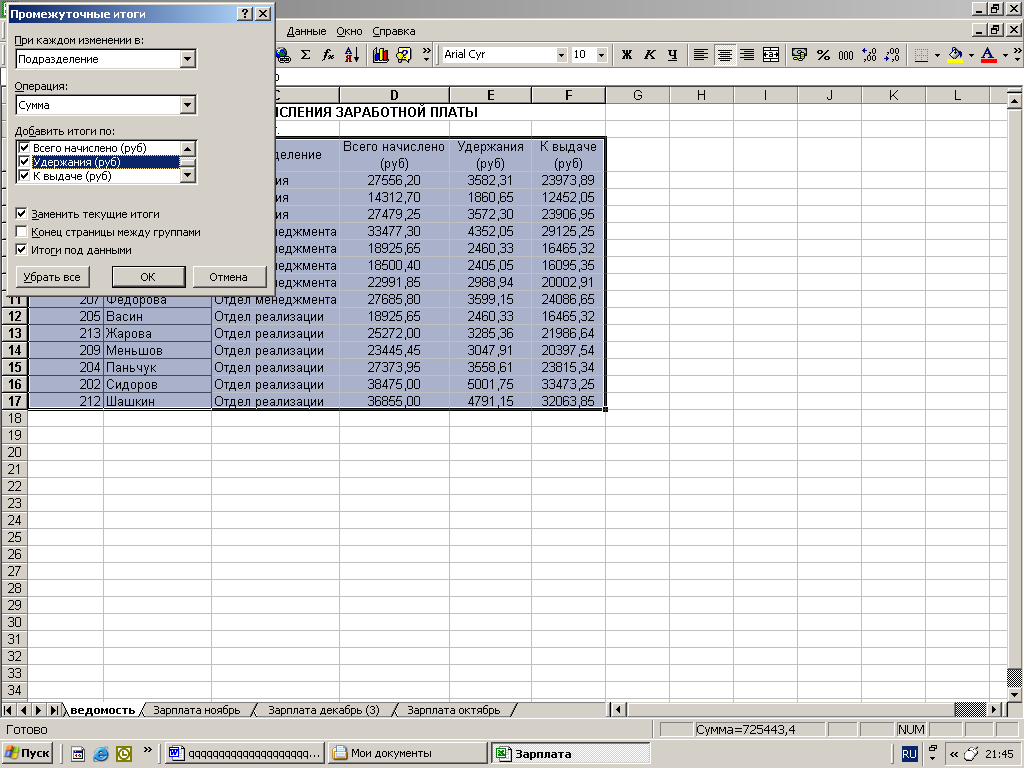1024x768 pixels.
Task: Click the Borders icon
Action: click(921, 55)
